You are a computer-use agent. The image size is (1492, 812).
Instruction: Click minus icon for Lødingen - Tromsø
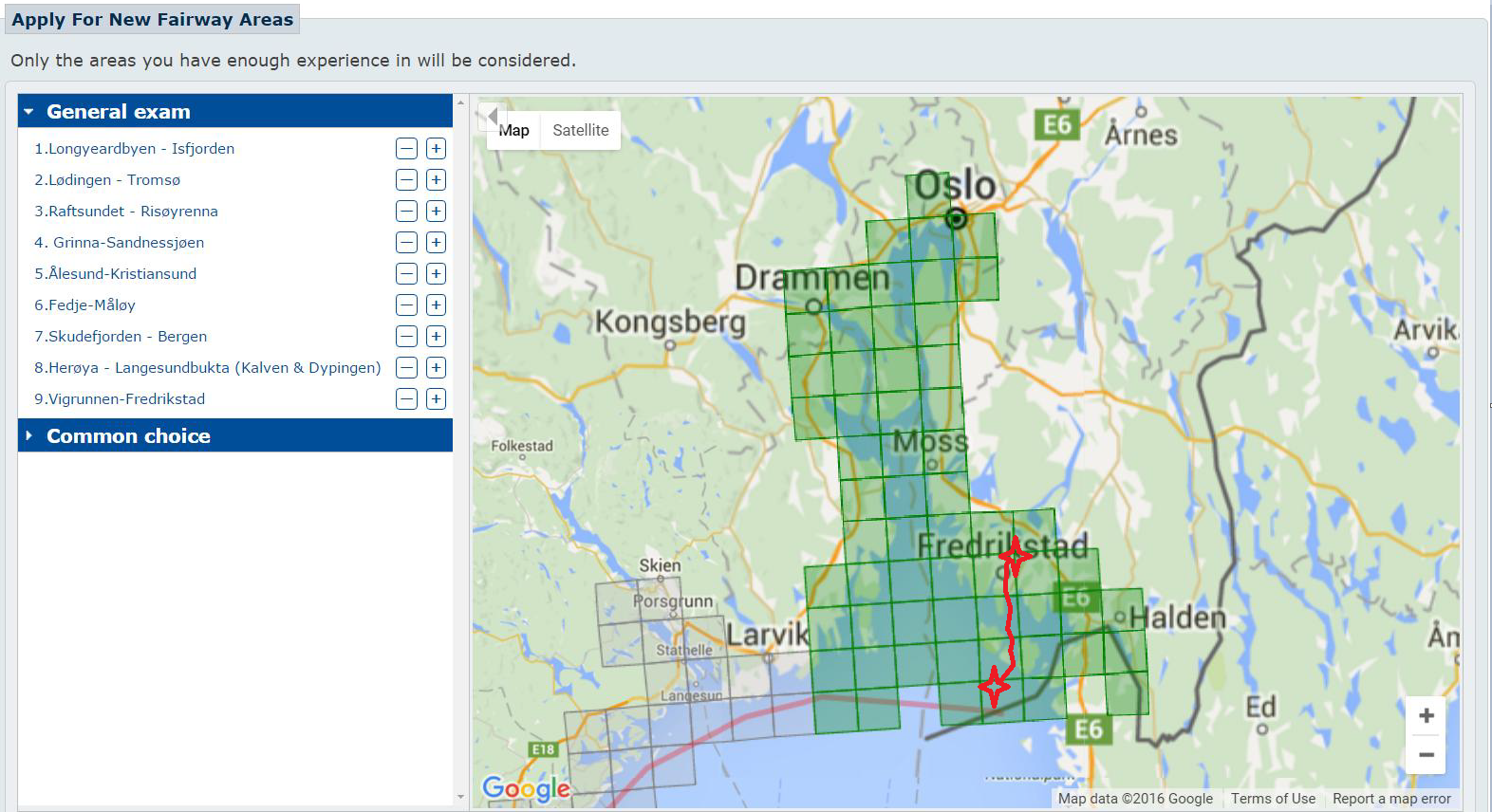point(406,180)
